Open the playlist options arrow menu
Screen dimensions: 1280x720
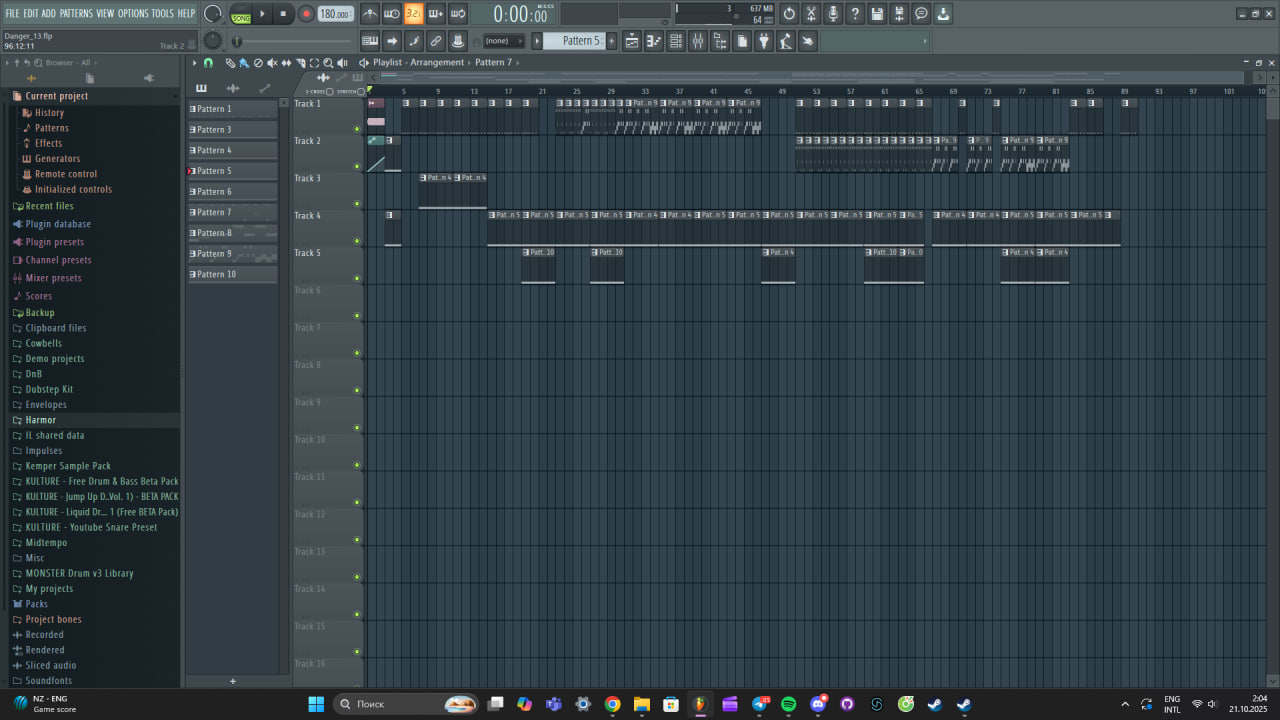[x=194, y=63]
